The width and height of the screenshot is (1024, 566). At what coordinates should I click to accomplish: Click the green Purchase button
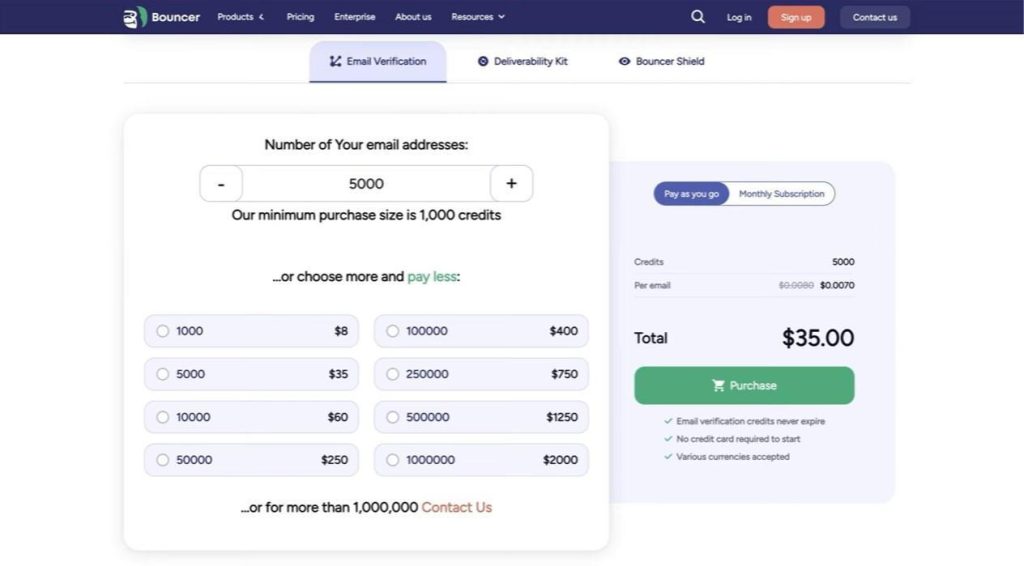click(744, 385)
